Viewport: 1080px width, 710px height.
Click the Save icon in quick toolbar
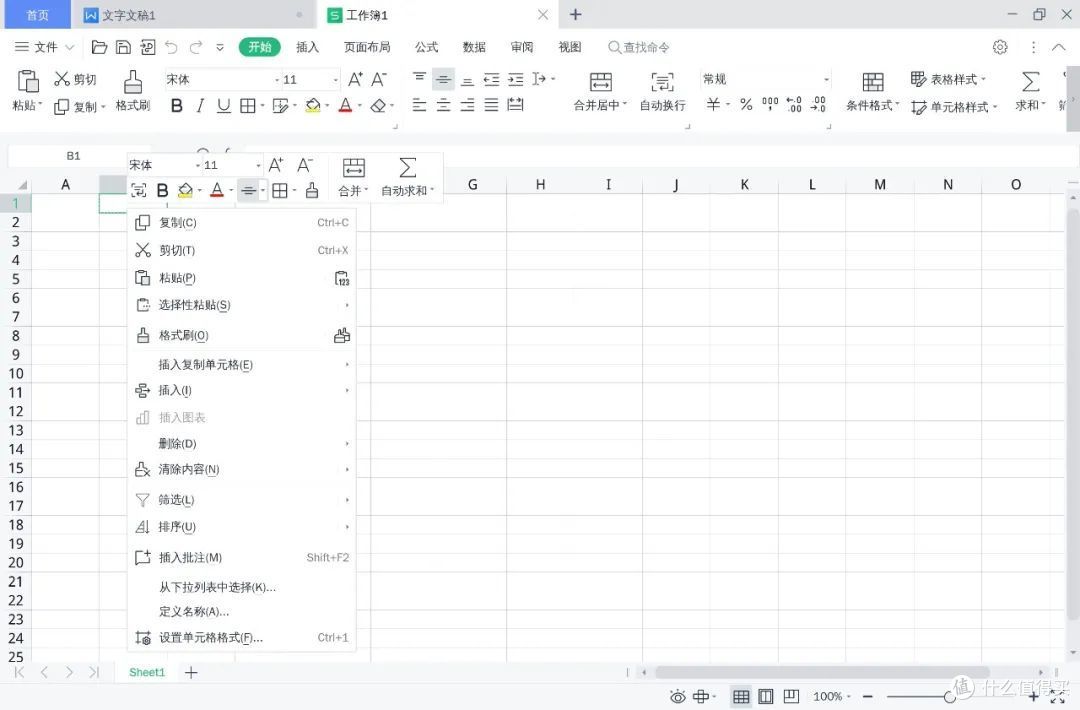coord(123,47)
